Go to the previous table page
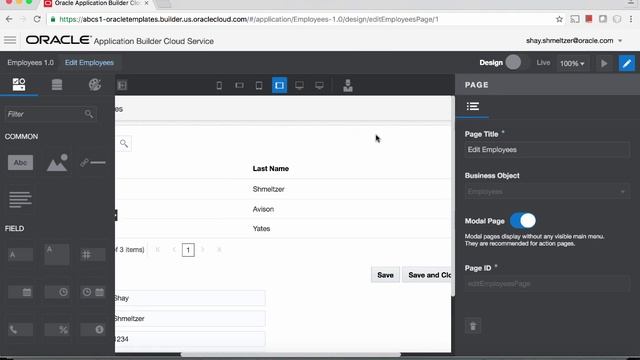640x360 pixels. [174, 250]
